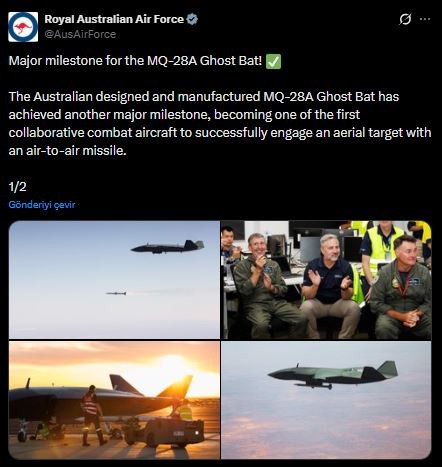Screen dimensions: 442x467
Task: Click the 1/2 thread indicator text
Action: pos(17,187)
